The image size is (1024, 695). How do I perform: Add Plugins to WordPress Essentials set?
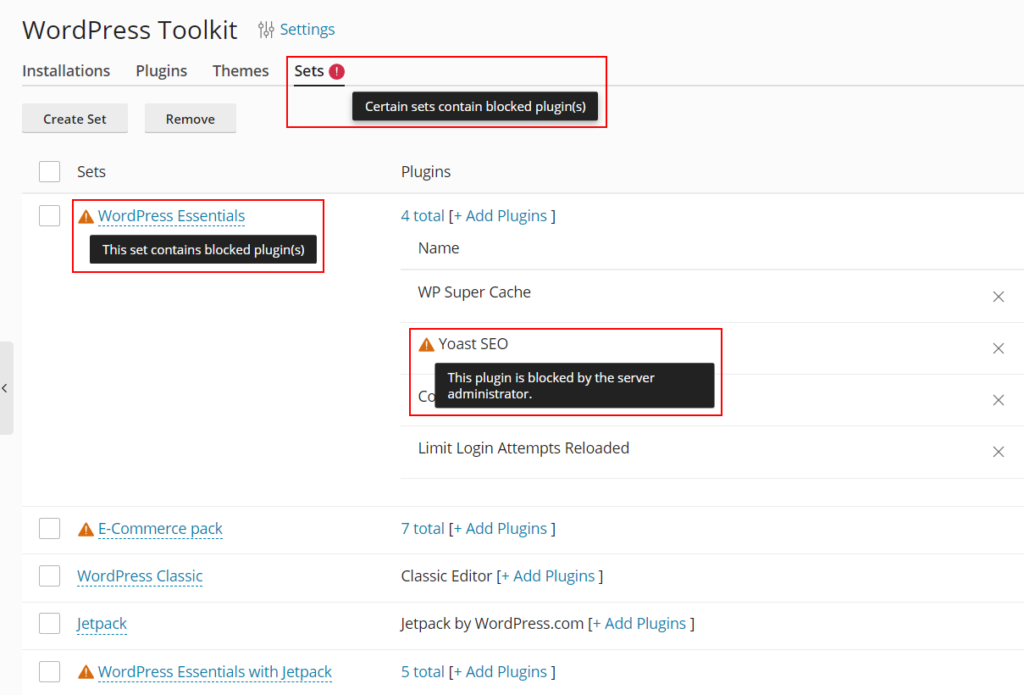coord(500,216)
